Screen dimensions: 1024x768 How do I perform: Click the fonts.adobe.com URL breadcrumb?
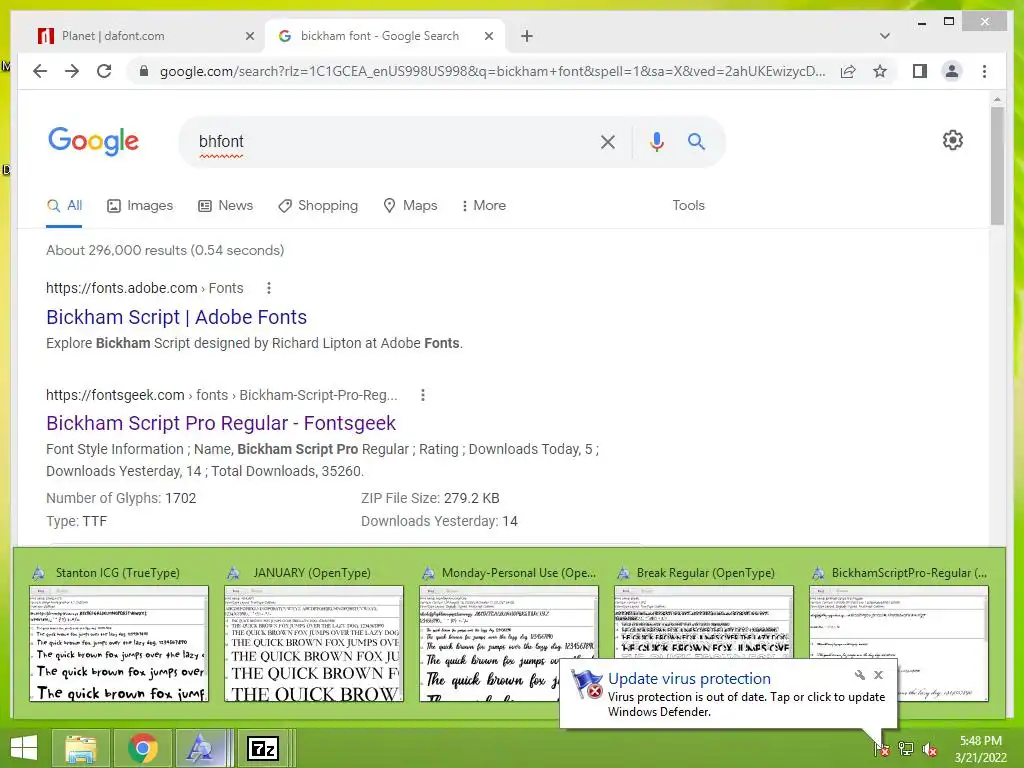(144, 288)
